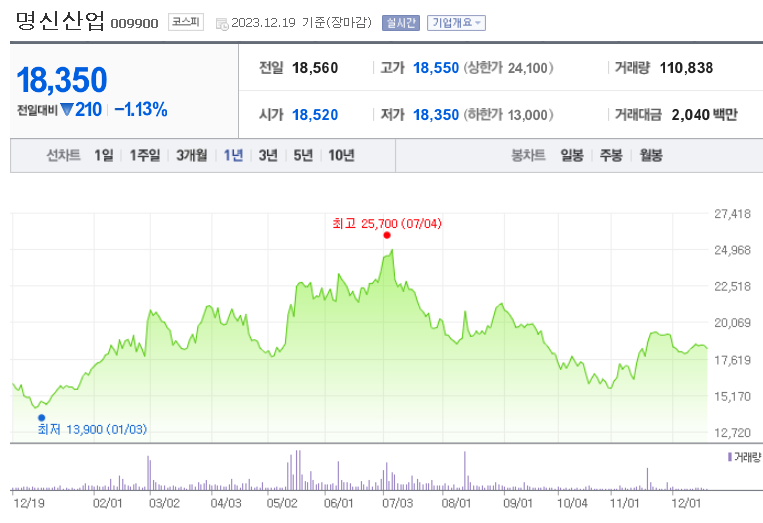Click the 코스피 market badge

pyautogui.click(x=186, y=22)
